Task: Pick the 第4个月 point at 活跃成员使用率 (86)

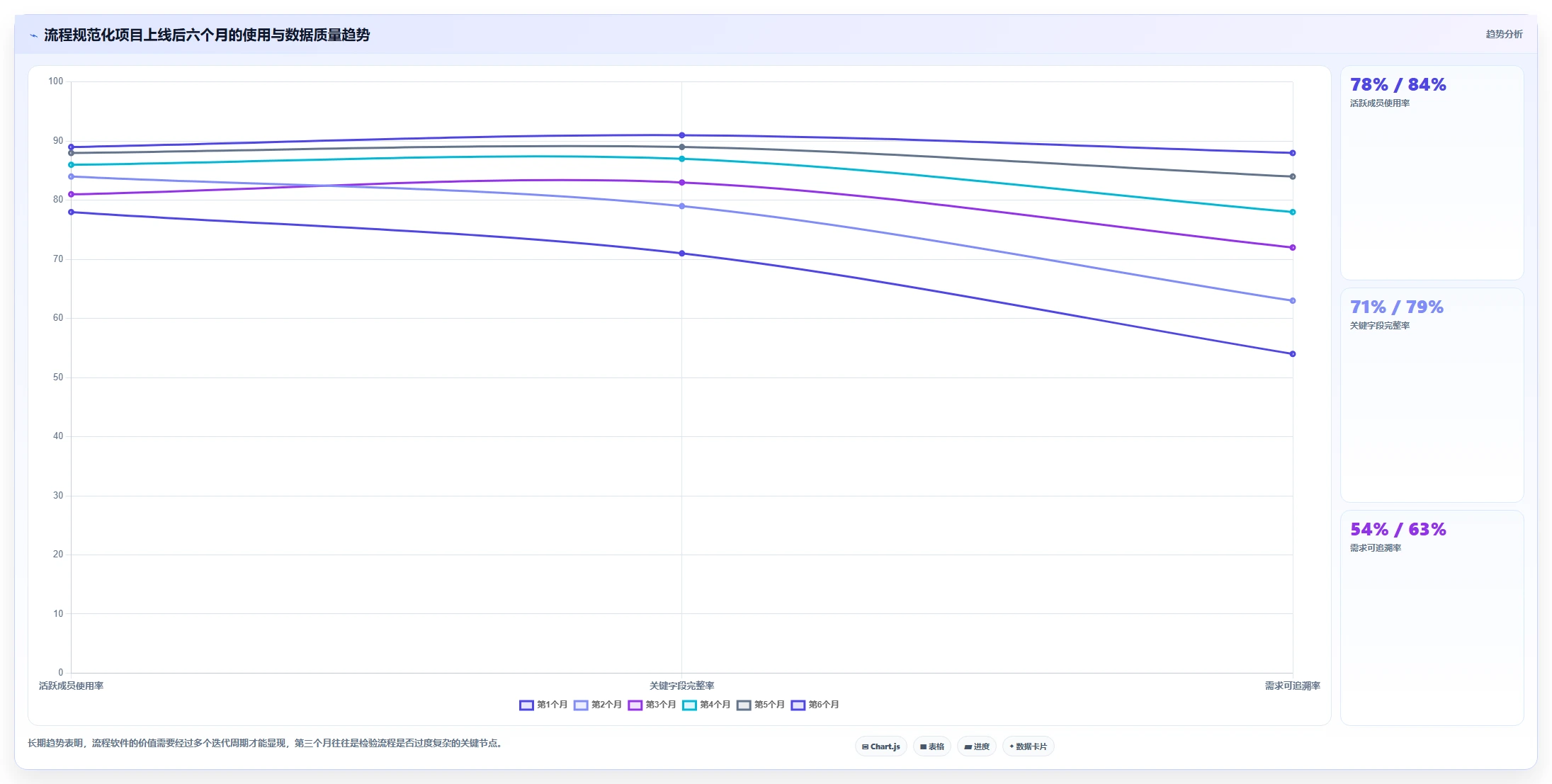Action: (x=71, y=165)
